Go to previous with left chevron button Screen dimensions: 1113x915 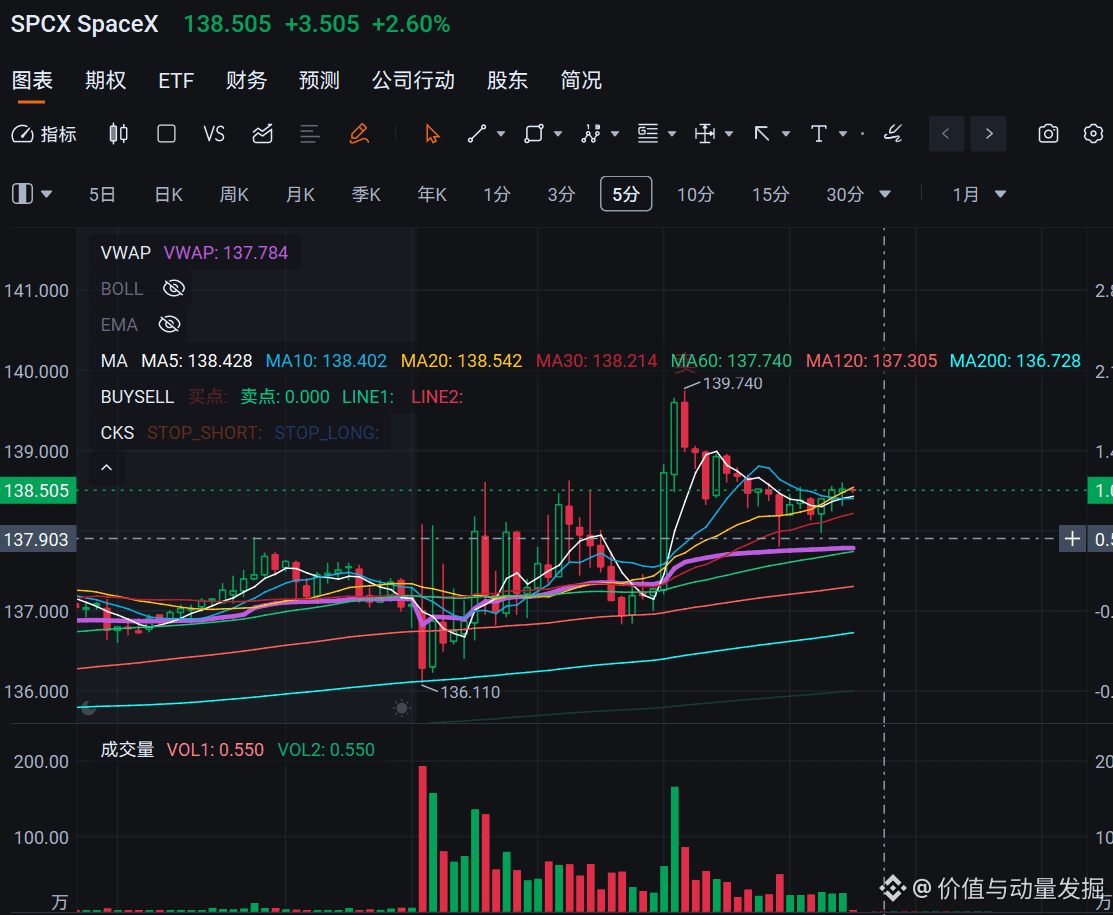[945, 133]
